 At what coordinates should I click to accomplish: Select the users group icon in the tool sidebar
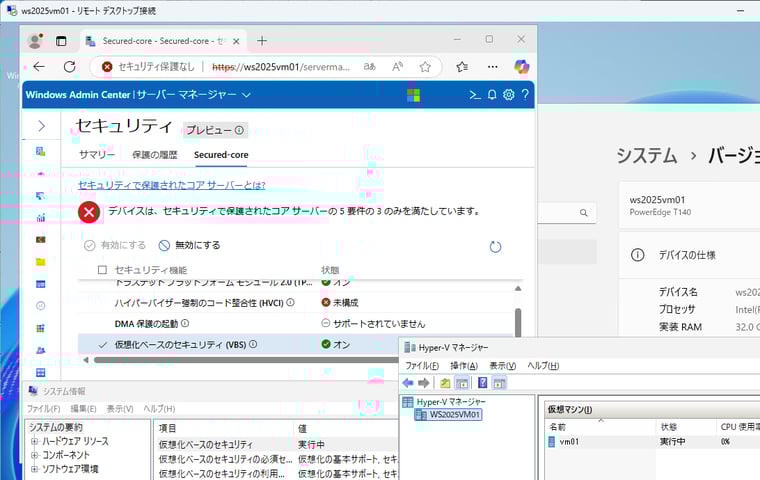41,350
